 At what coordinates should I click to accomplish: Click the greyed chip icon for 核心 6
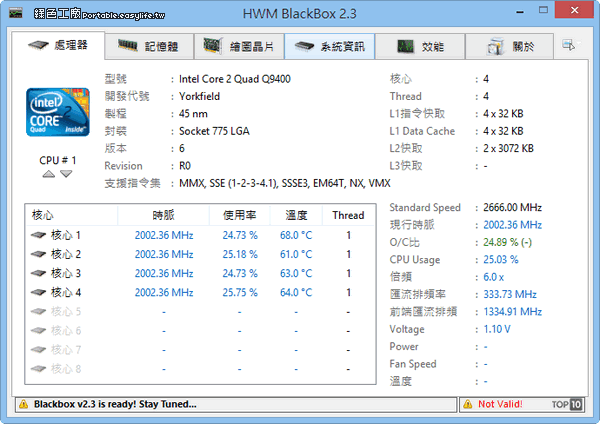(x=38, y=331)
